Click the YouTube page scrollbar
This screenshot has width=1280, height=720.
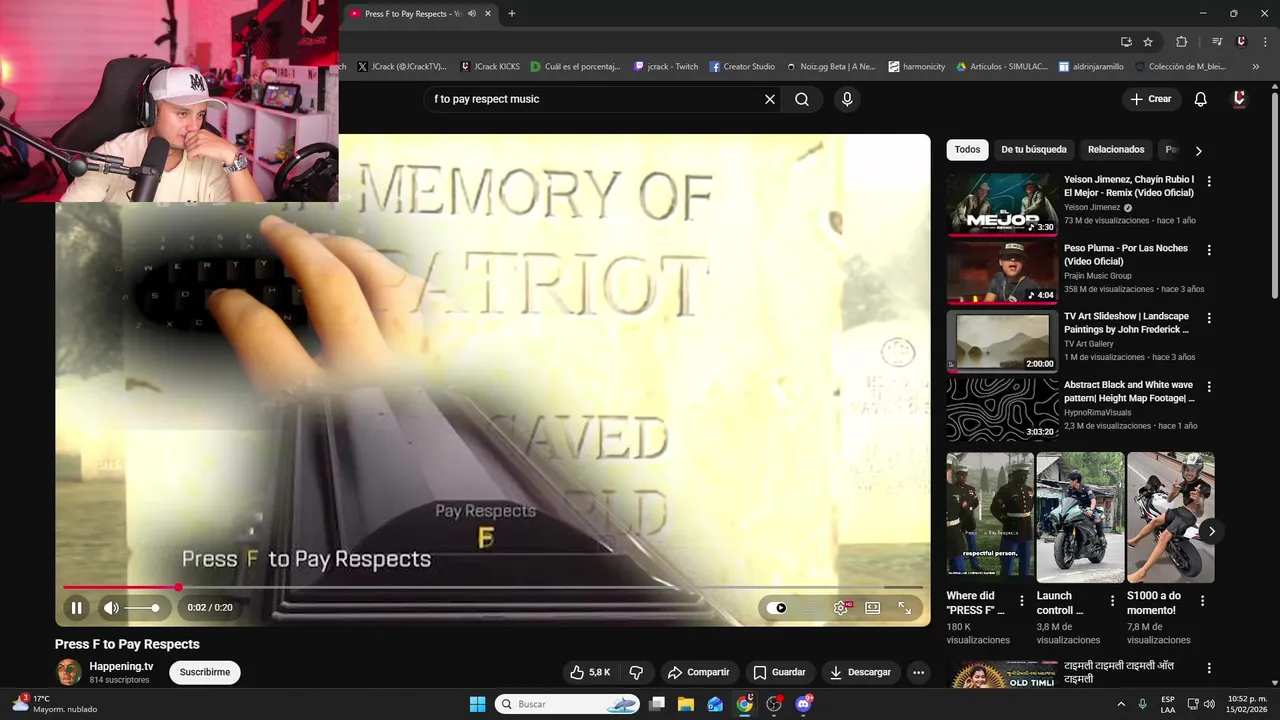(1274, 196)
